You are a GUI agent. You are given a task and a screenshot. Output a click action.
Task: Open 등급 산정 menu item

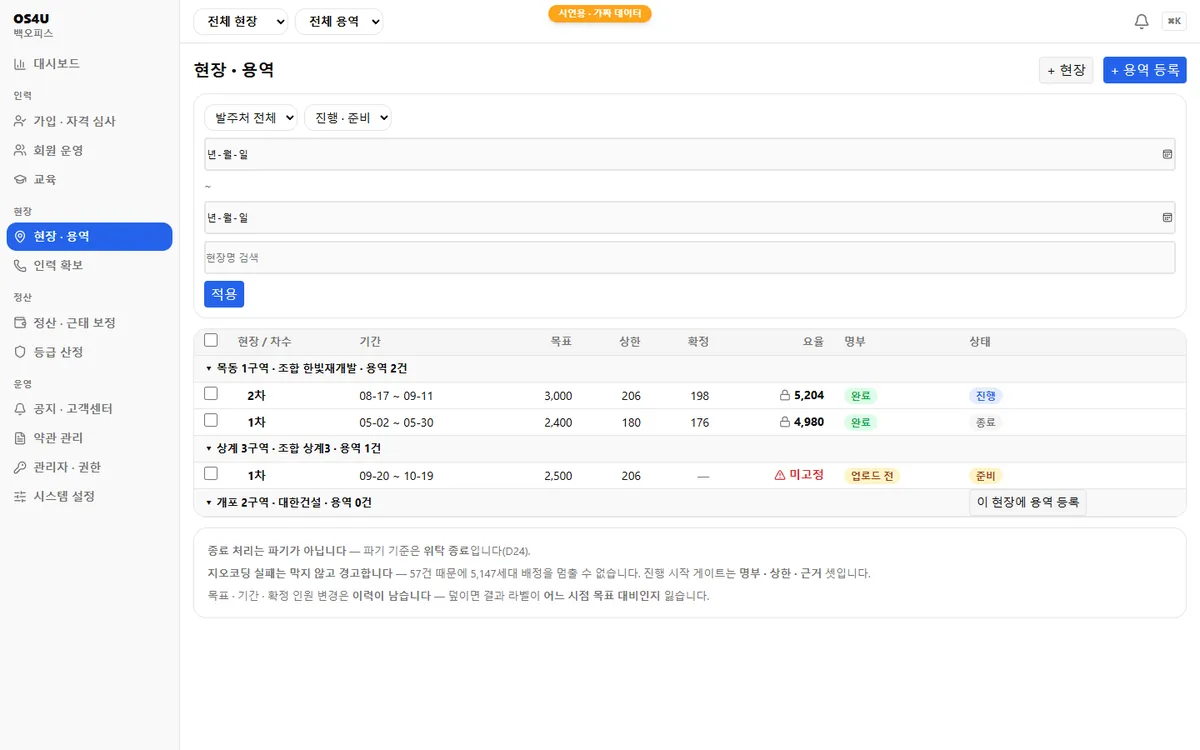click(x=90, y=352)
